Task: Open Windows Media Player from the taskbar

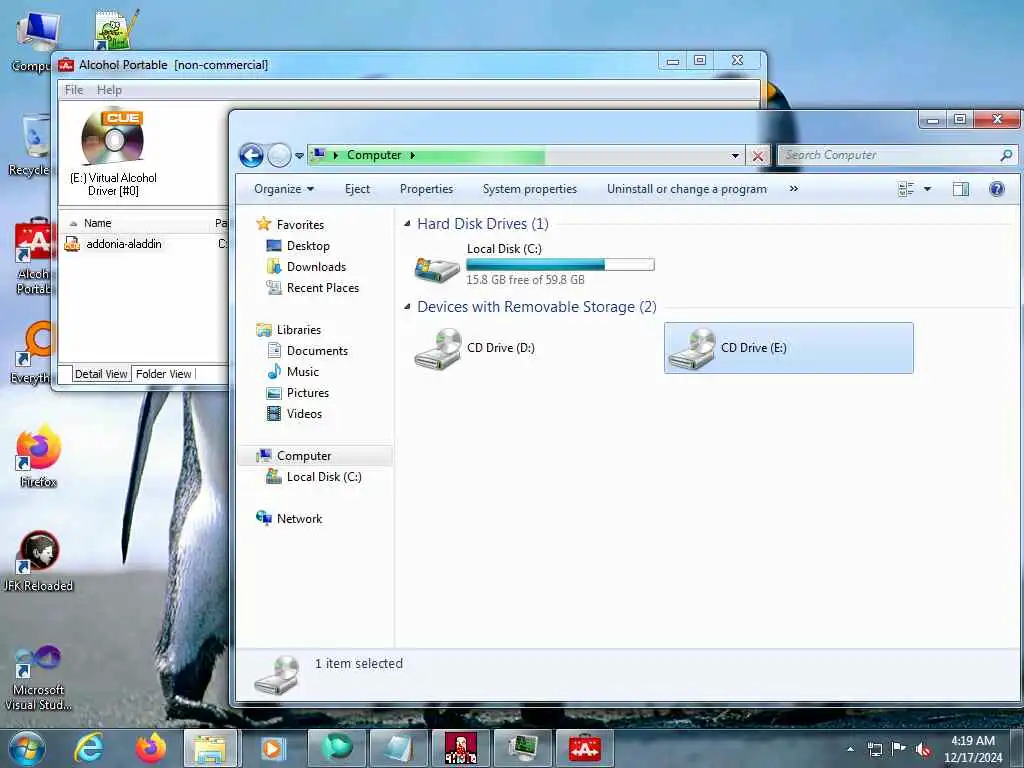Action: [272, 748]
